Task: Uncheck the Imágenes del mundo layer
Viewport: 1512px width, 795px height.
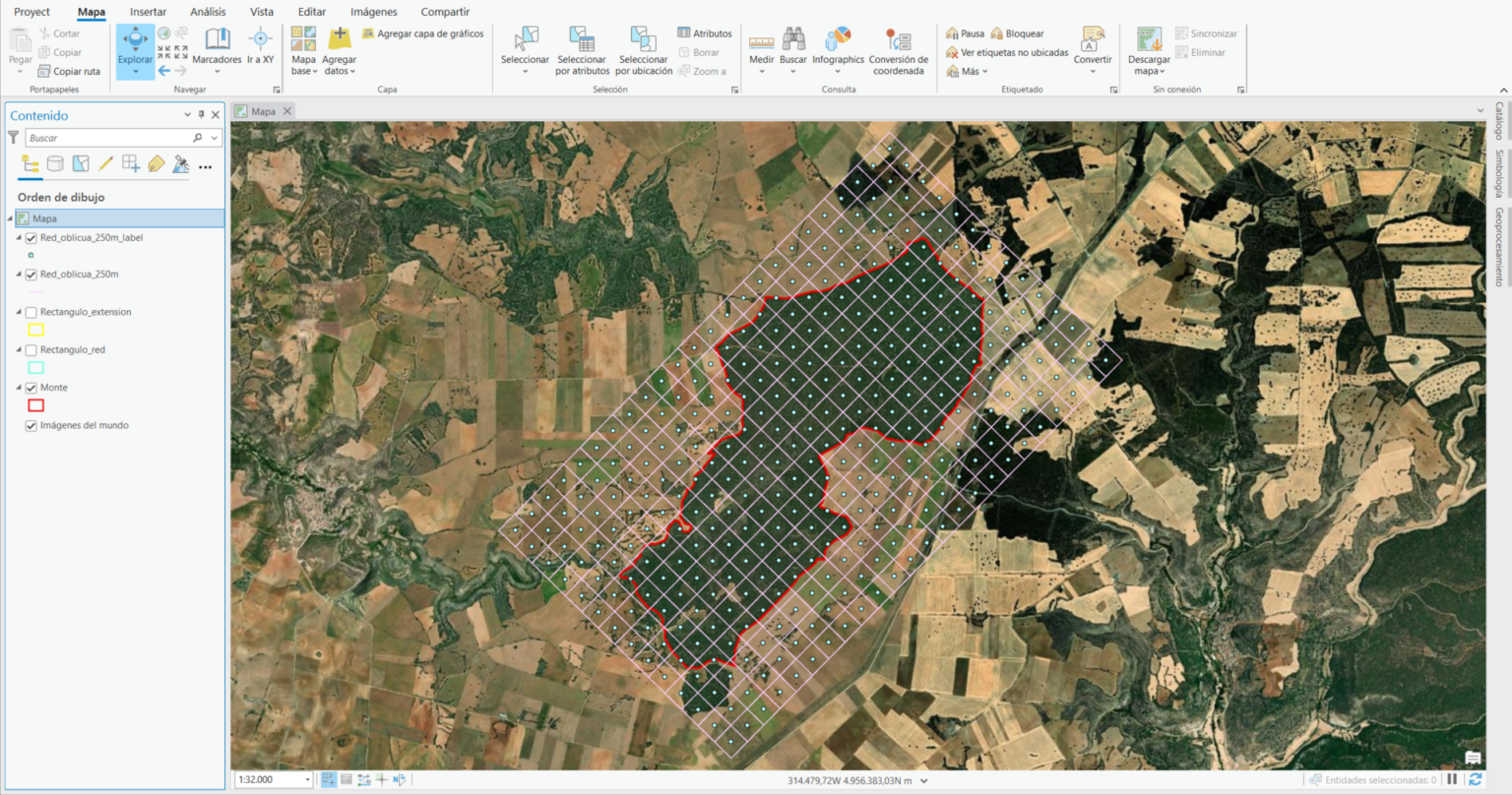Action: point(31,425)
